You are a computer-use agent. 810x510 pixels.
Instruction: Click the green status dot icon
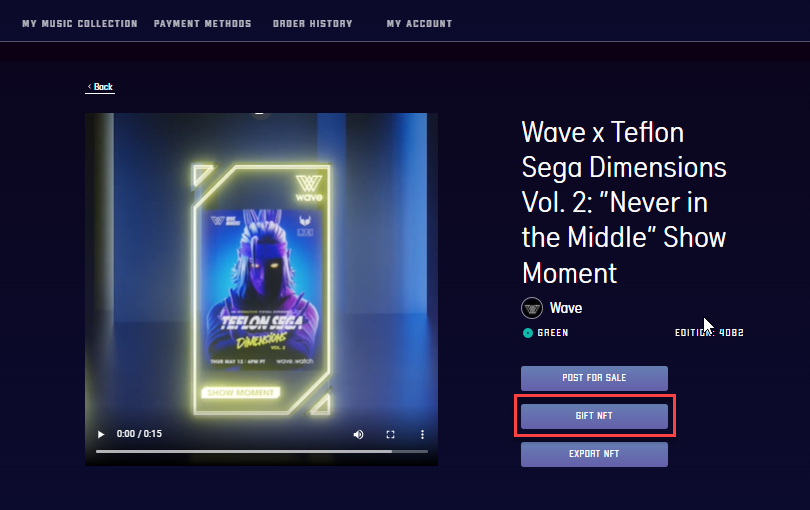coord(527,333)
